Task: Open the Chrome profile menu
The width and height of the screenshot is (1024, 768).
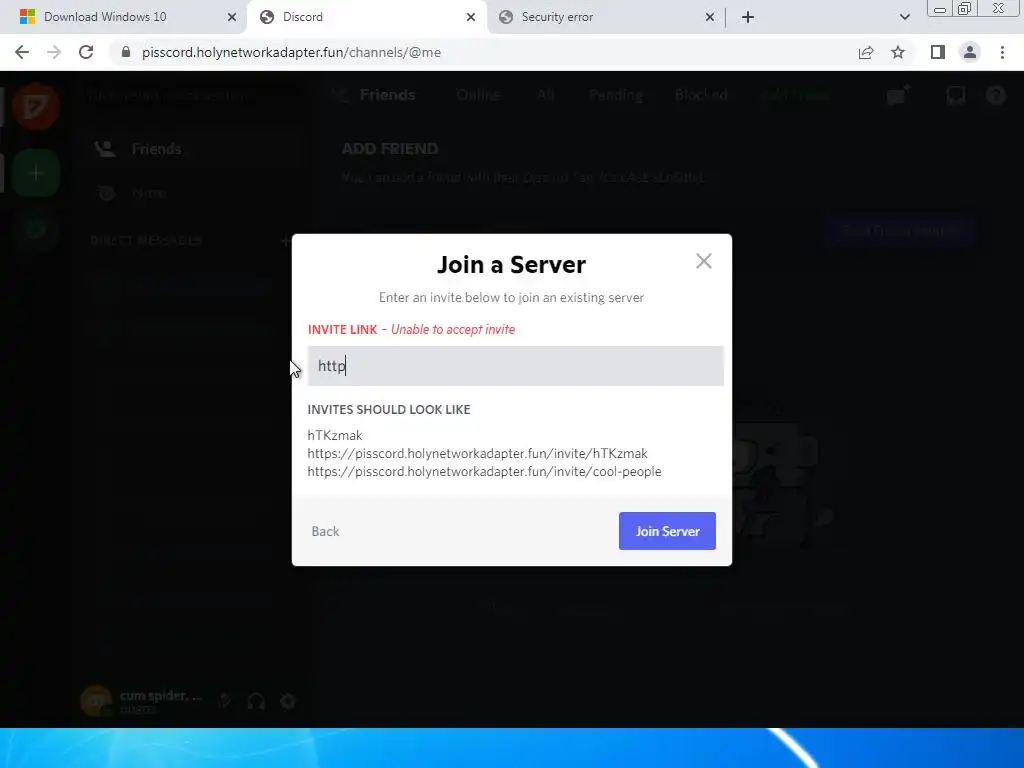Action: coord(970,52)
